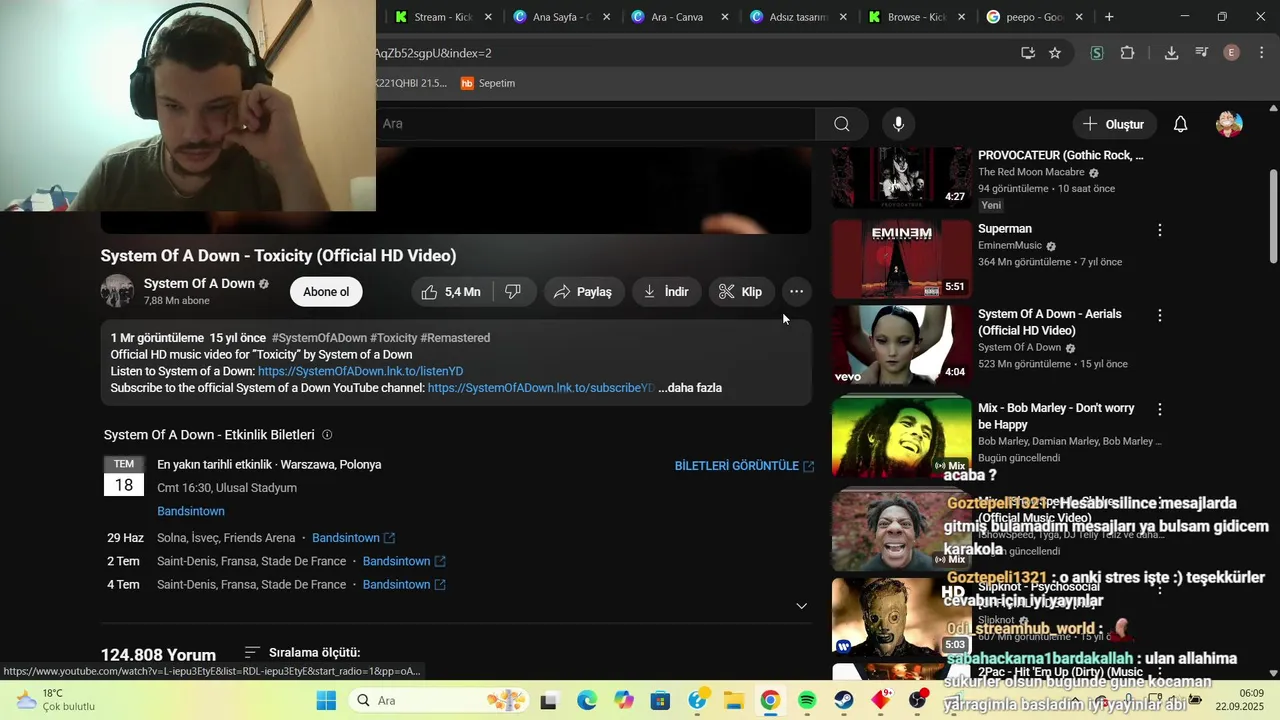This screenshot has height=720, width=1280.
Task: Expand description with ...daha fazla
Action: [690, 388]
